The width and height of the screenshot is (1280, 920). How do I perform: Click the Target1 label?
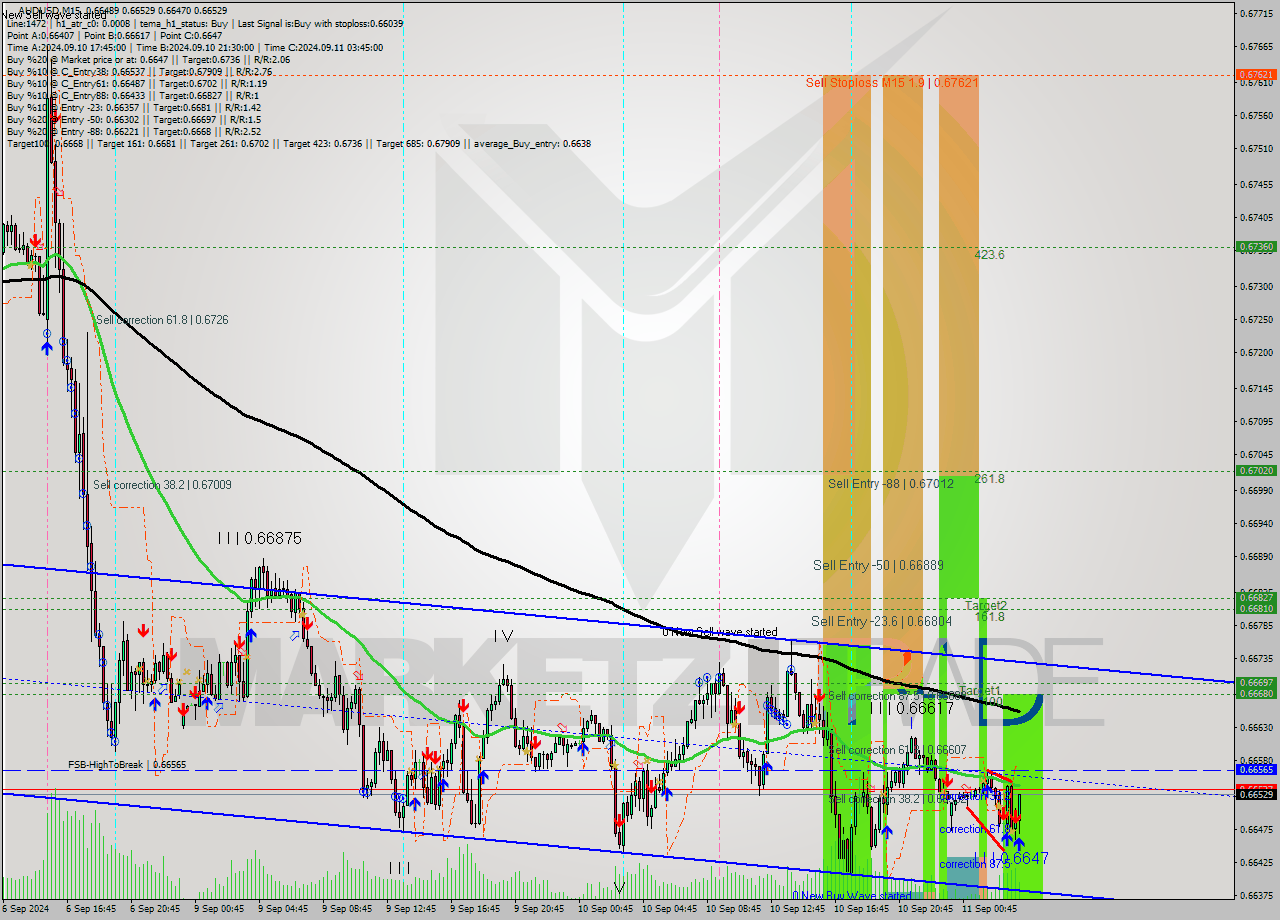[x=981, y=691]
